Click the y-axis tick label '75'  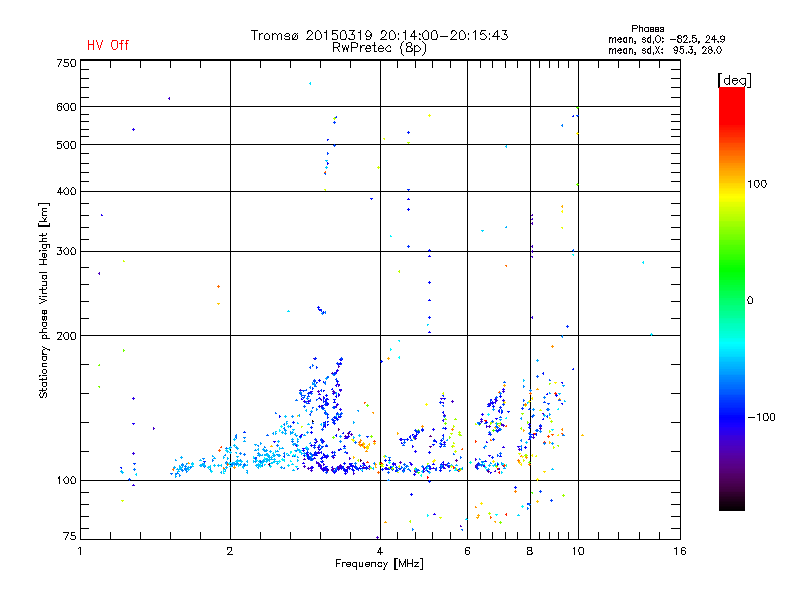tap(69, 536)
